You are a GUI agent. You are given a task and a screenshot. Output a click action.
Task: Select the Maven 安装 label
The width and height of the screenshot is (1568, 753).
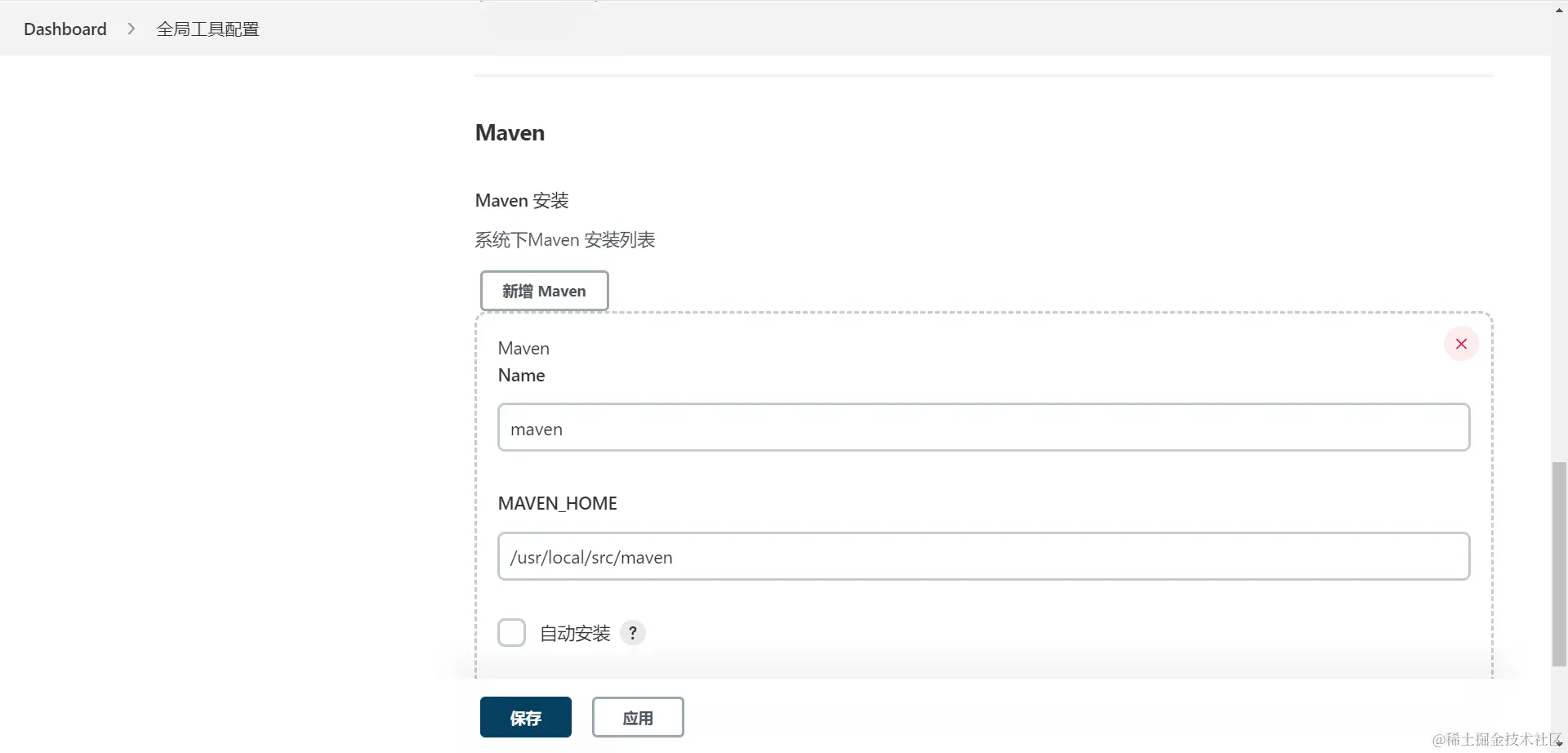(x=522, y=200)
